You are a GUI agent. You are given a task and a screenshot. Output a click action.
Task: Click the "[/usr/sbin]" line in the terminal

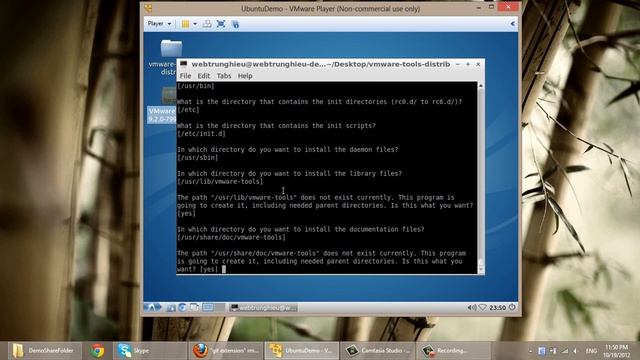coord(198,158)
